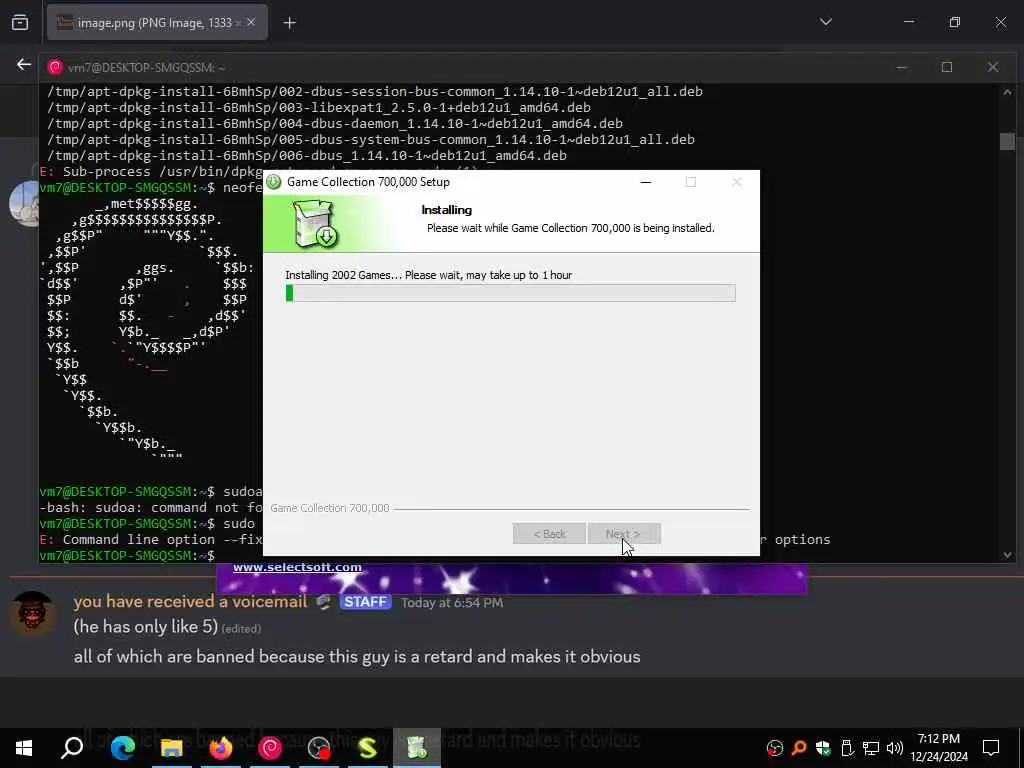
Task: Click the STAFF badge in chat
Action: 365,601
